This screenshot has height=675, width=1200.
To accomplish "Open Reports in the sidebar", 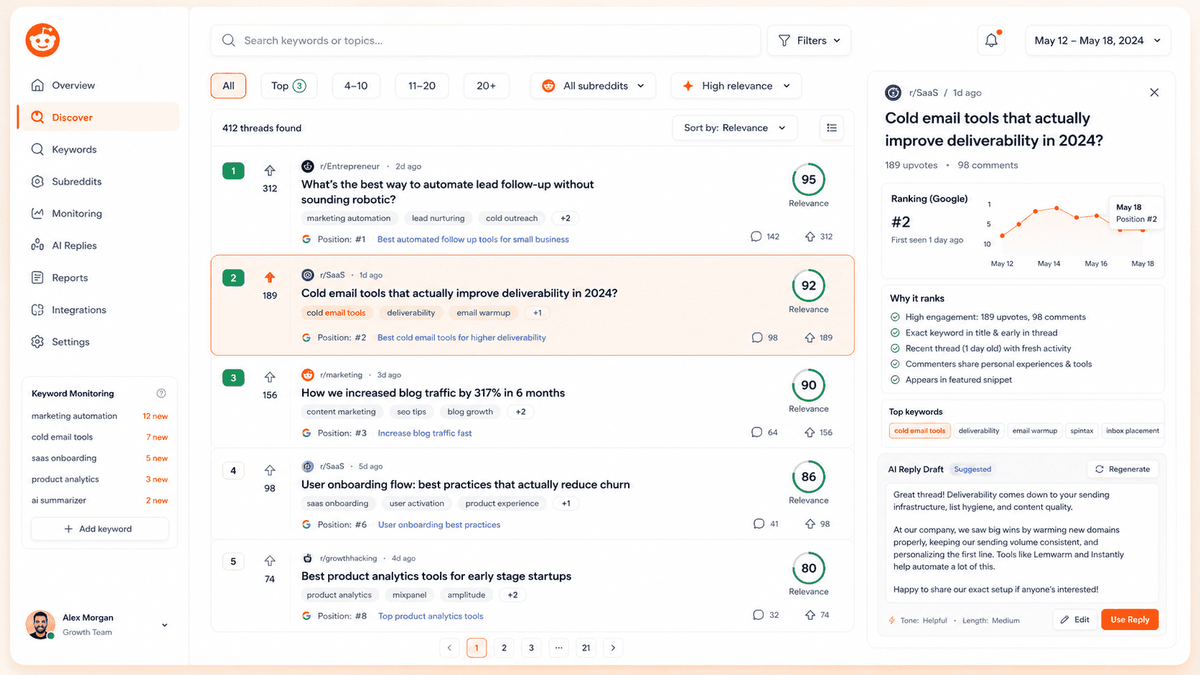I will (98, 278).
